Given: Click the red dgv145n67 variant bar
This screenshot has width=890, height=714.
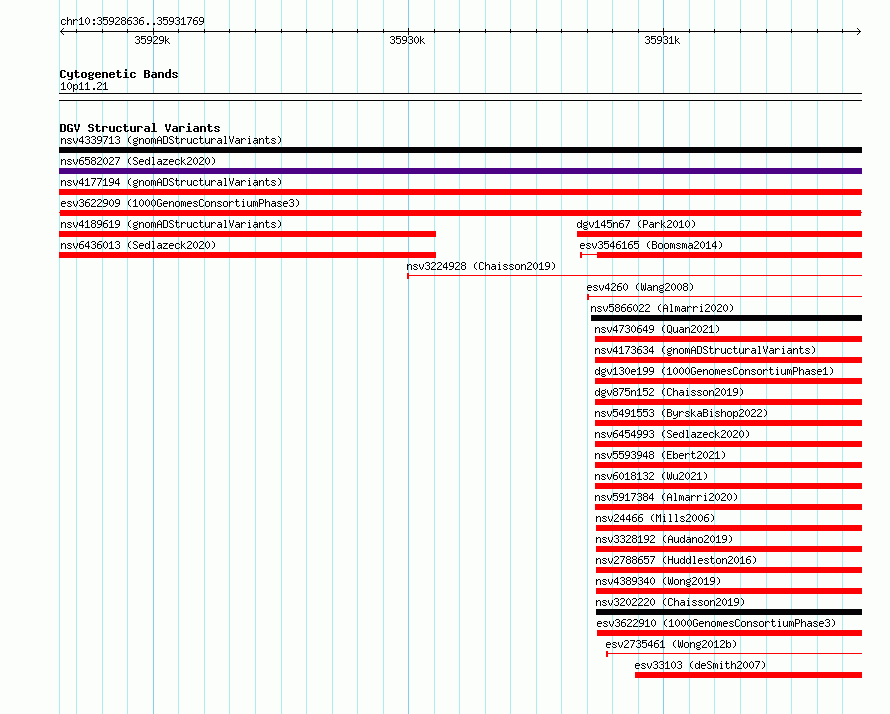Looking at the screenshot, I should (x=719, y=234).
